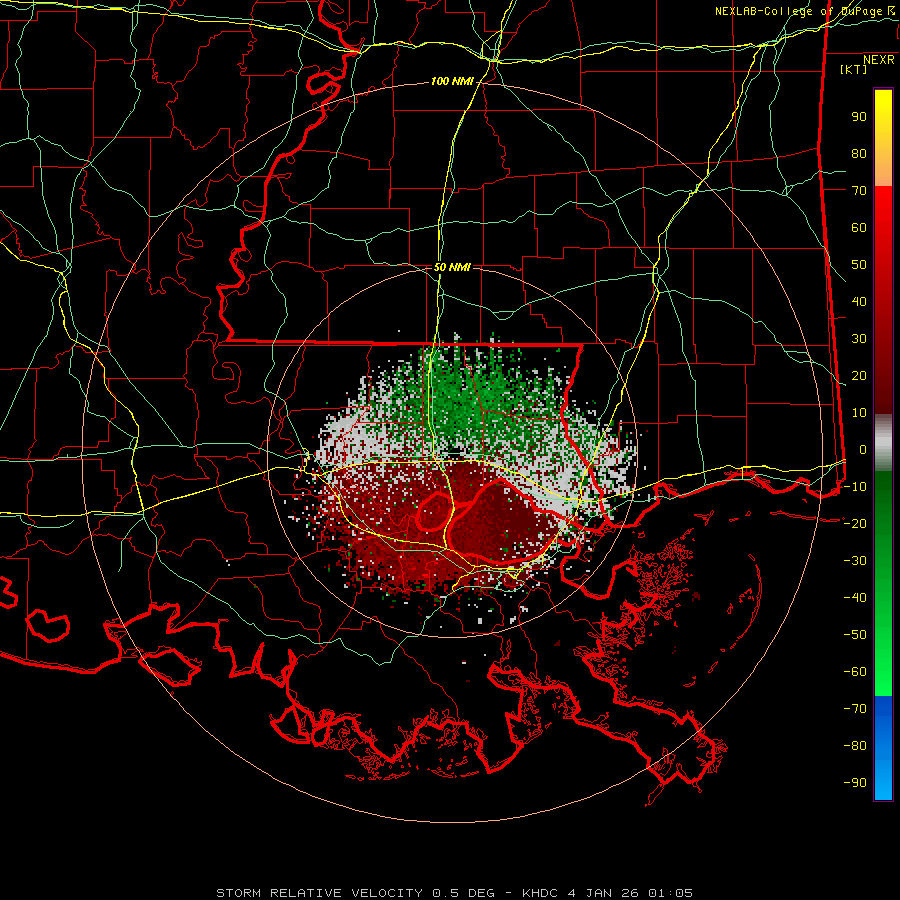Image resolution: width=900 pixels, height=900 pixels.
Task: Click the -80 value on the velocity scale
Action: point(855,746)
